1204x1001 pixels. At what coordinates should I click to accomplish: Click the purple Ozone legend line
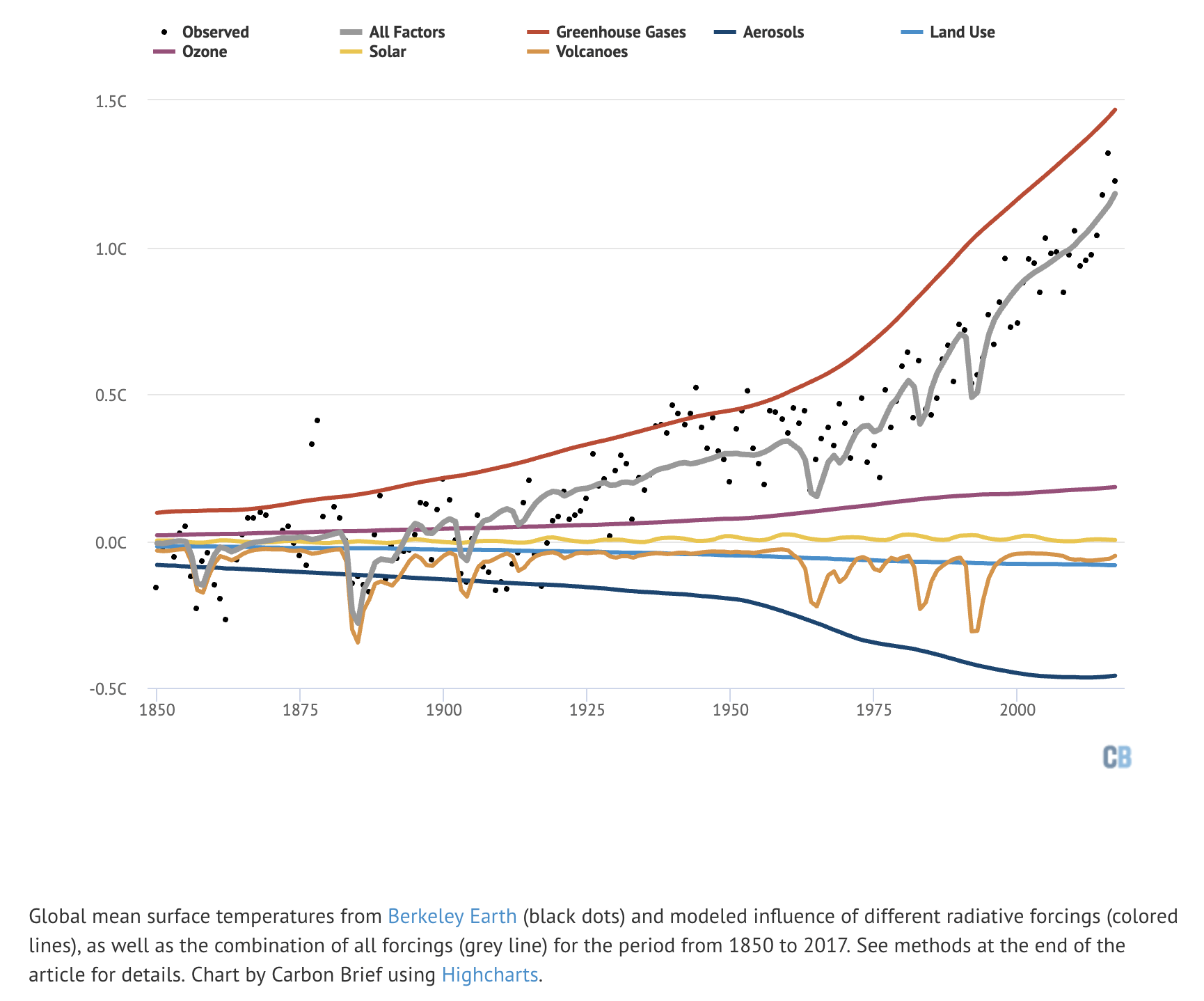click(164, 52)
